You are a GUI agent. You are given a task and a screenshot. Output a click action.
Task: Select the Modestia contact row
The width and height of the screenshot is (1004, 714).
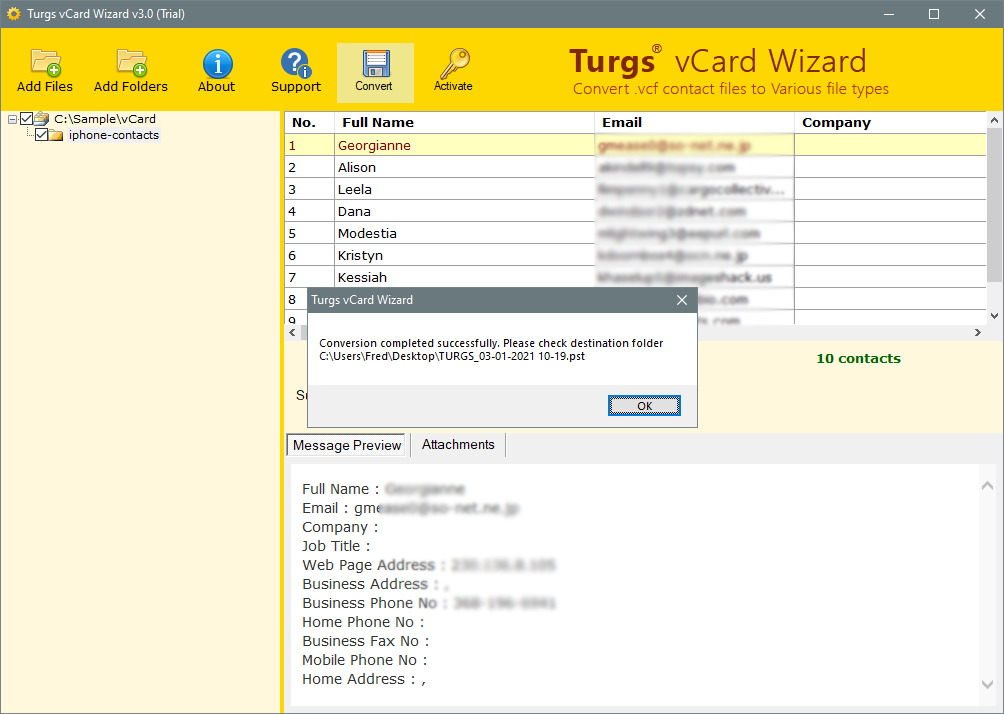(x=635, y=233)
